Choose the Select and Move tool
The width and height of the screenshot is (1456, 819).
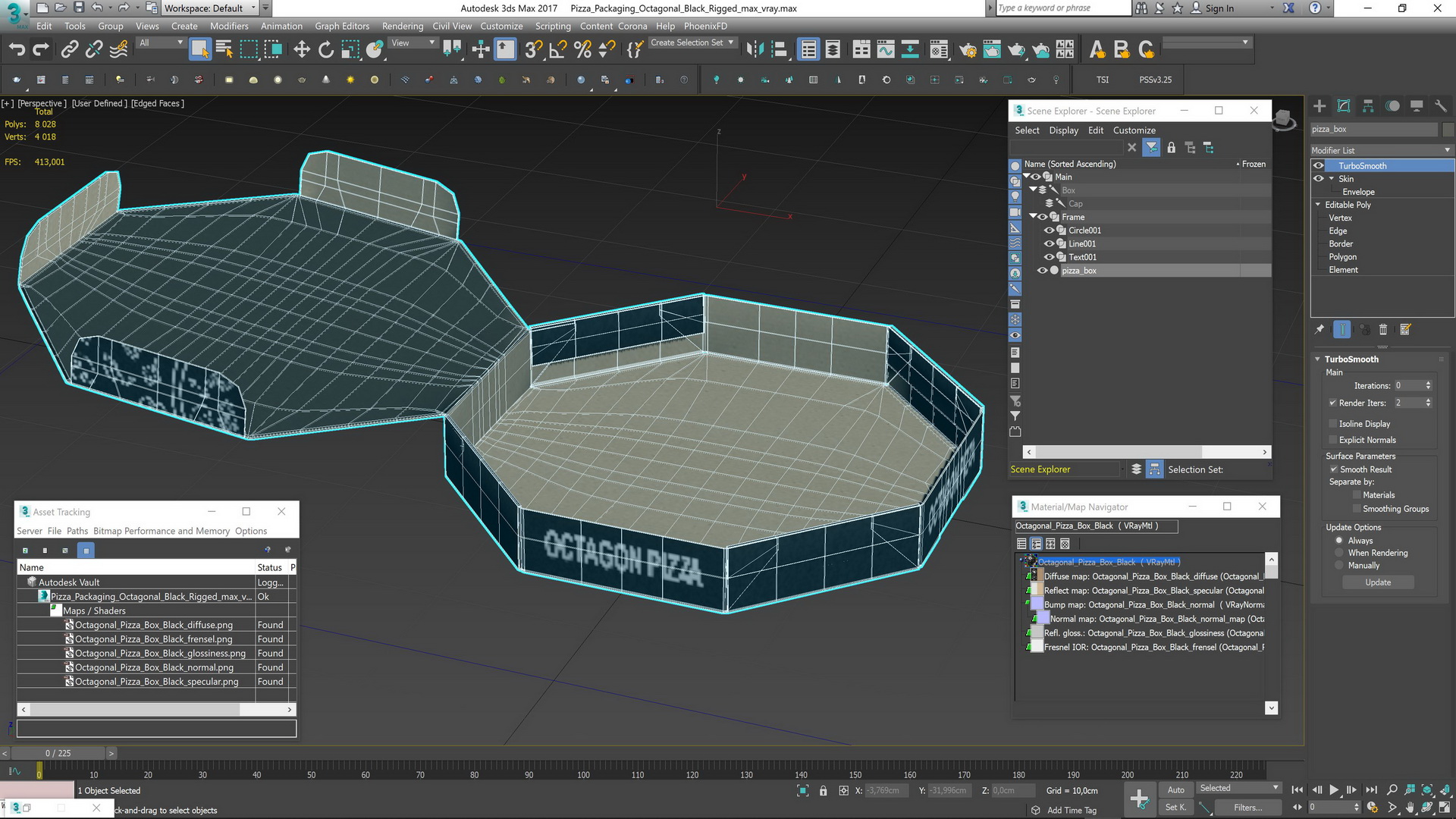pos(302,50)
